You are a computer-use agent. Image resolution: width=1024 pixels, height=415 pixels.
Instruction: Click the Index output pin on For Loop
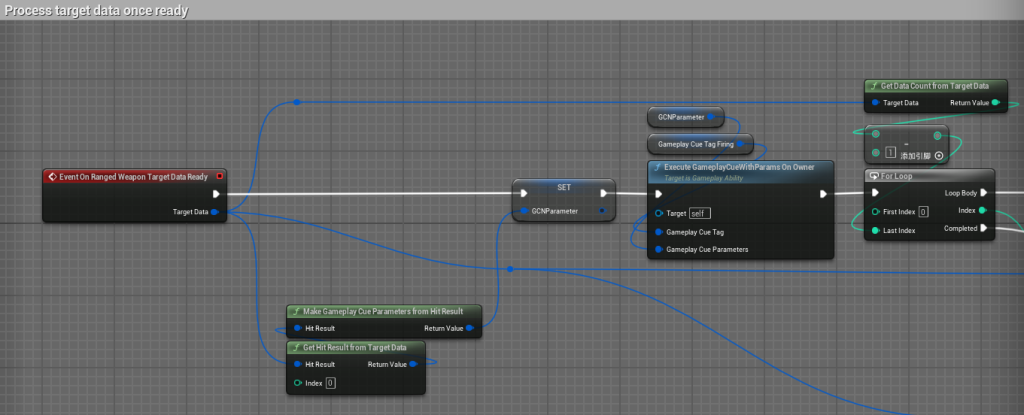click(983, 211)
